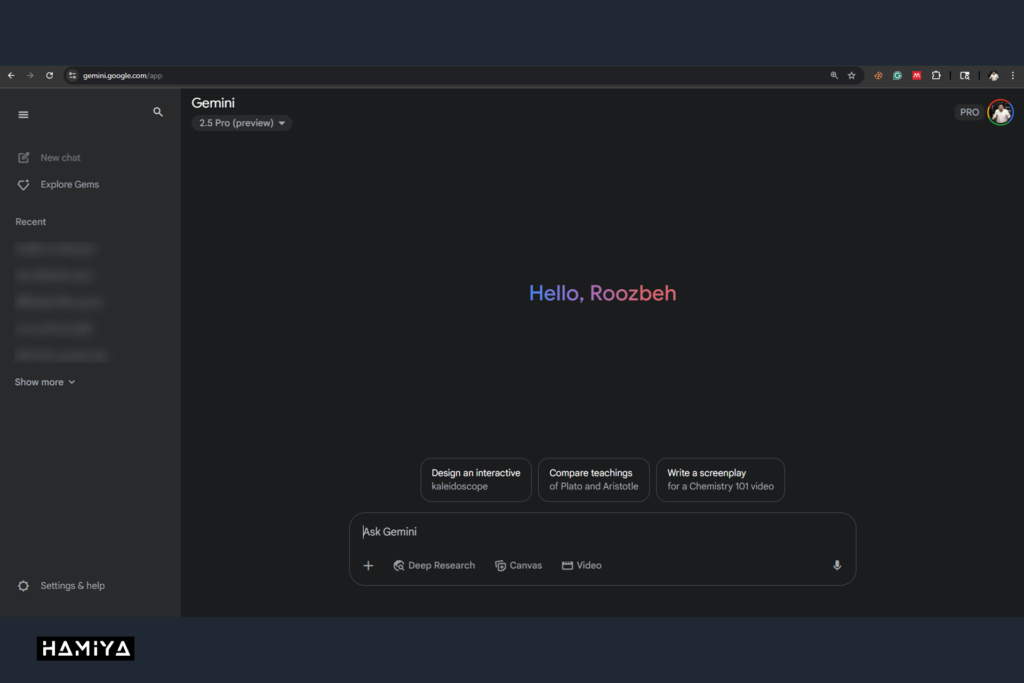The image size is (1024, 683).
Task: Open the green Grammarly extension icon
Action: [x=897, y=76]
